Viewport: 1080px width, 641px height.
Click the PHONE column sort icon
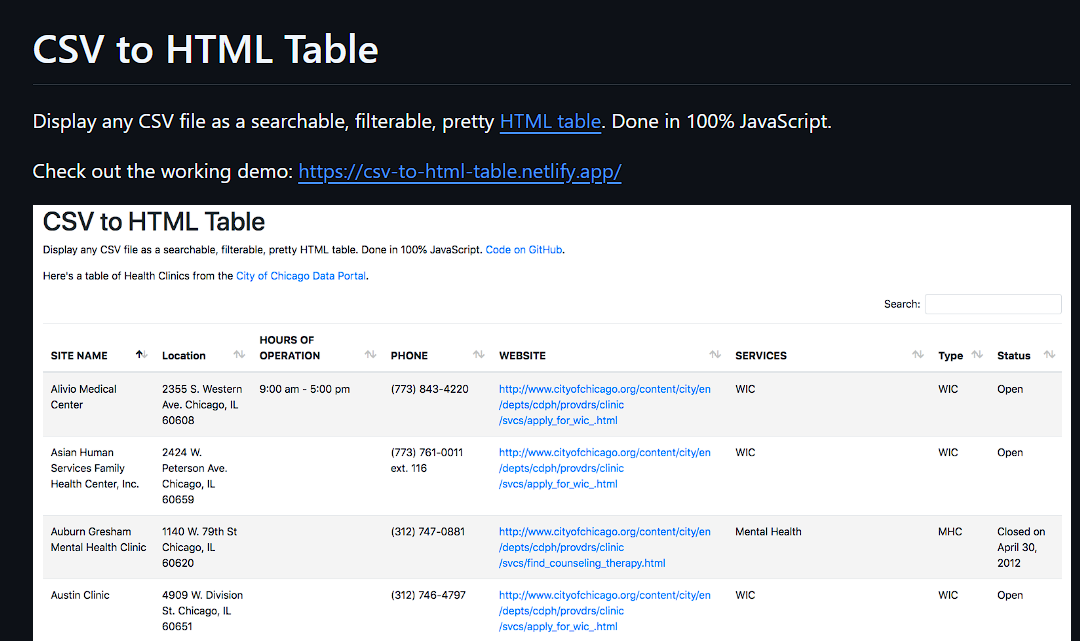[479, 355]
